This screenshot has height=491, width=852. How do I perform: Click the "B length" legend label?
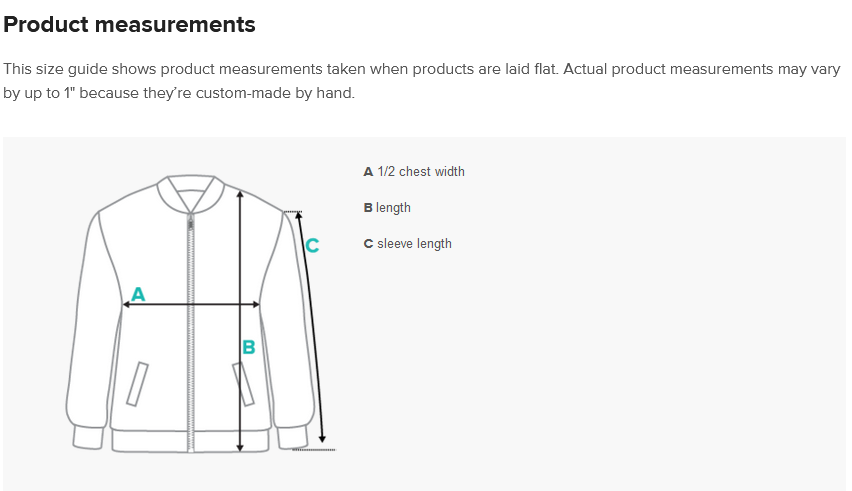tap(387, 208)
